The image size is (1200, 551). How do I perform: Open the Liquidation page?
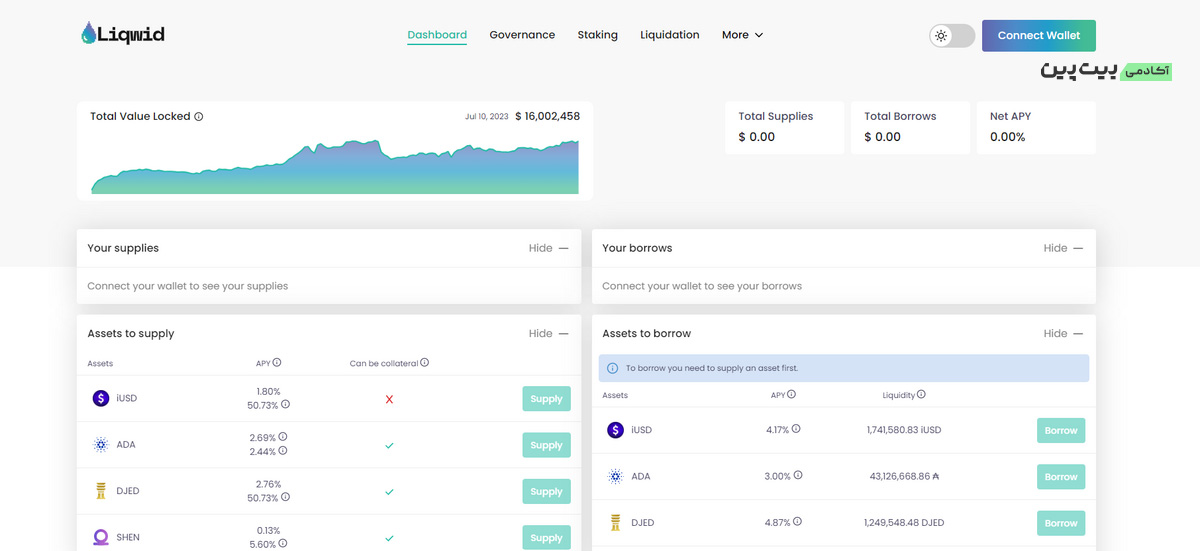(670, 35)
